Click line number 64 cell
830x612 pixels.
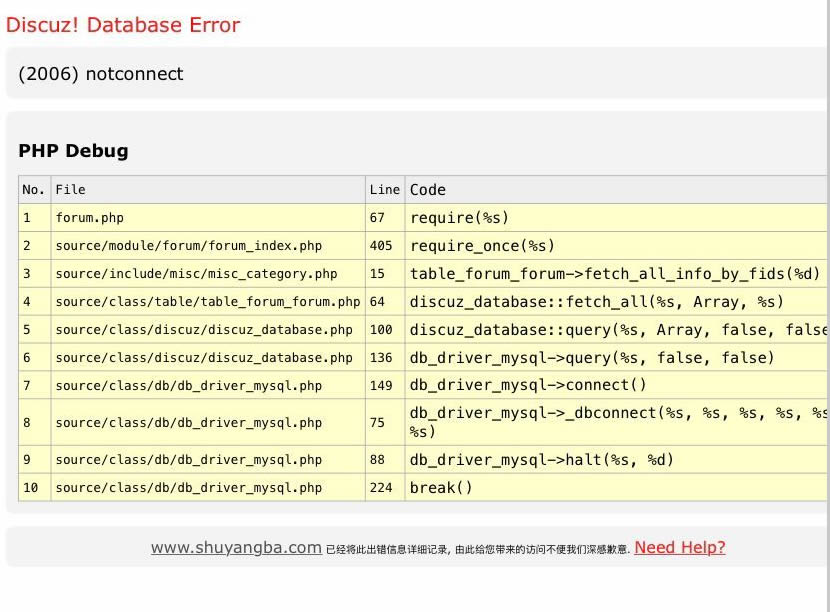coord(385,302)
